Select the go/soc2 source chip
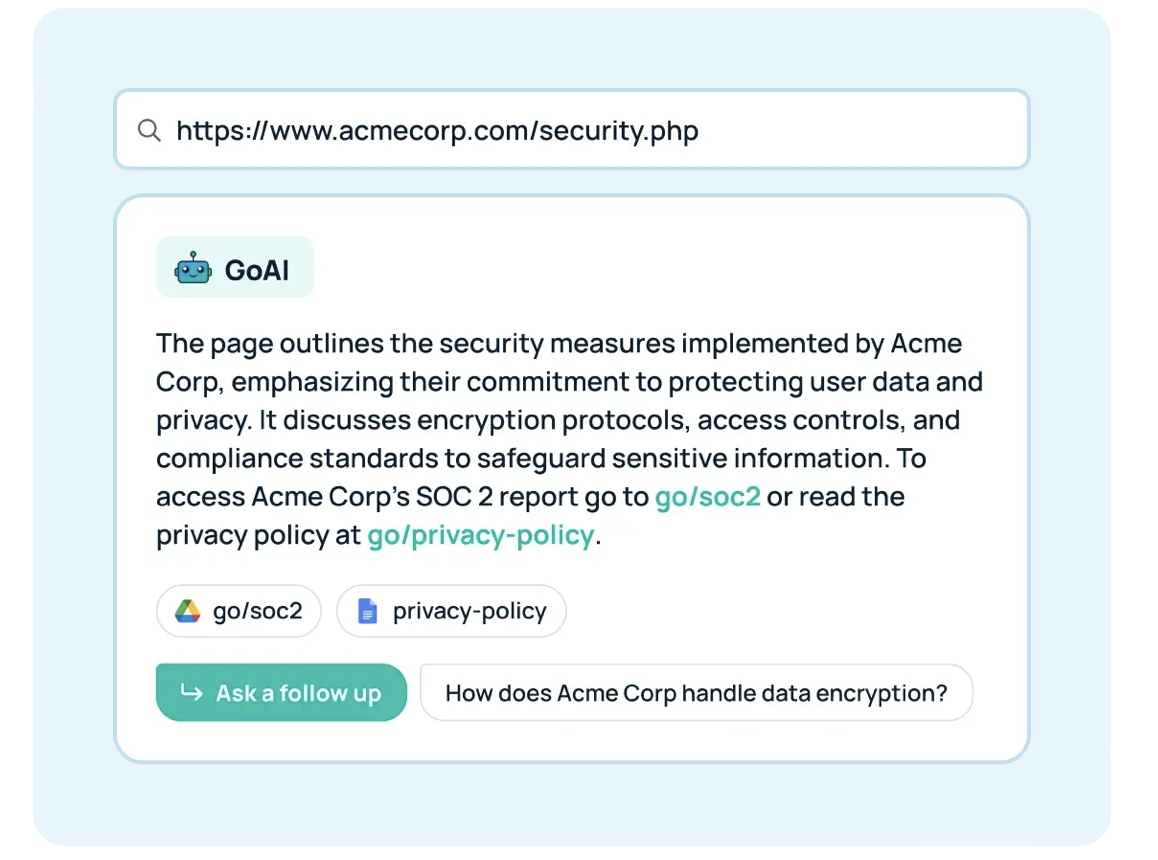This screenshot has width=1158, height=860. (x=239, y=611)
